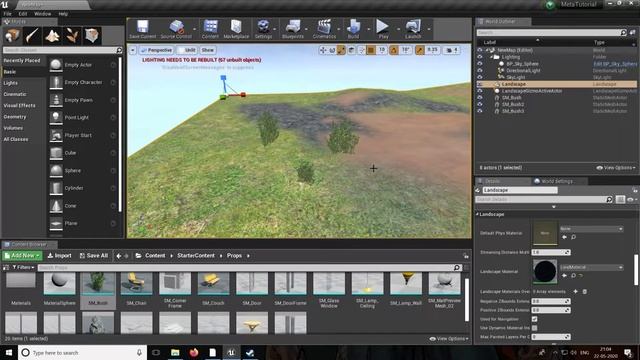
Task: Clear the Landscape Materials Override array
Action: (x=584, y=291)
